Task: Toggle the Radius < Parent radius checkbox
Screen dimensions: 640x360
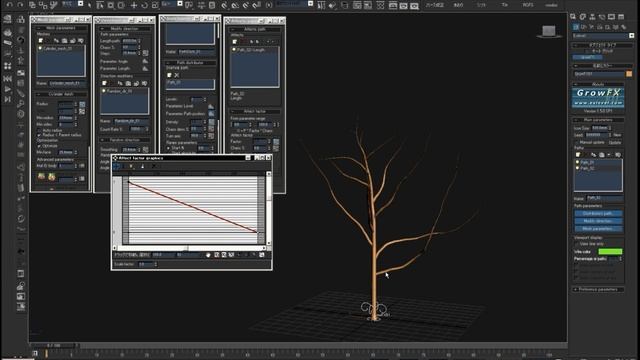Action: [39, 135]
